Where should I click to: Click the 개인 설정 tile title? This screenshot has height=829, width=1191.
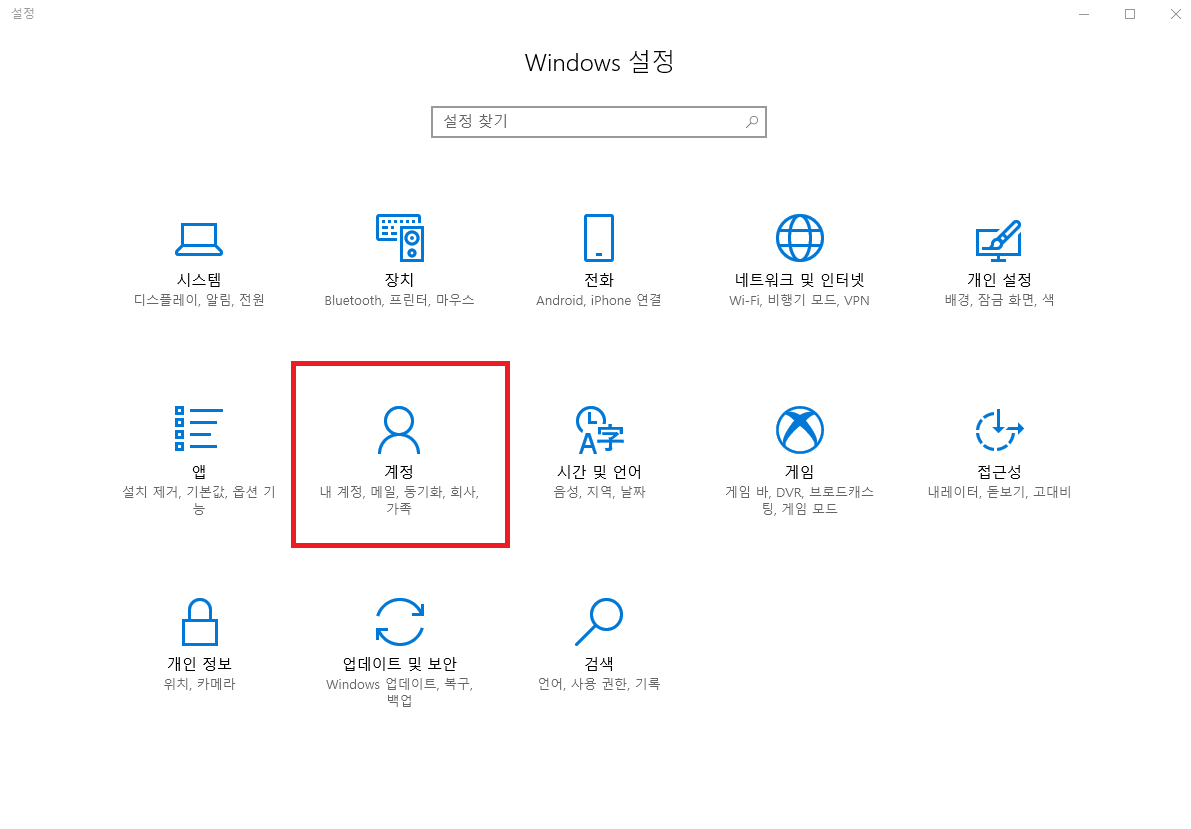tap(999, 280)
